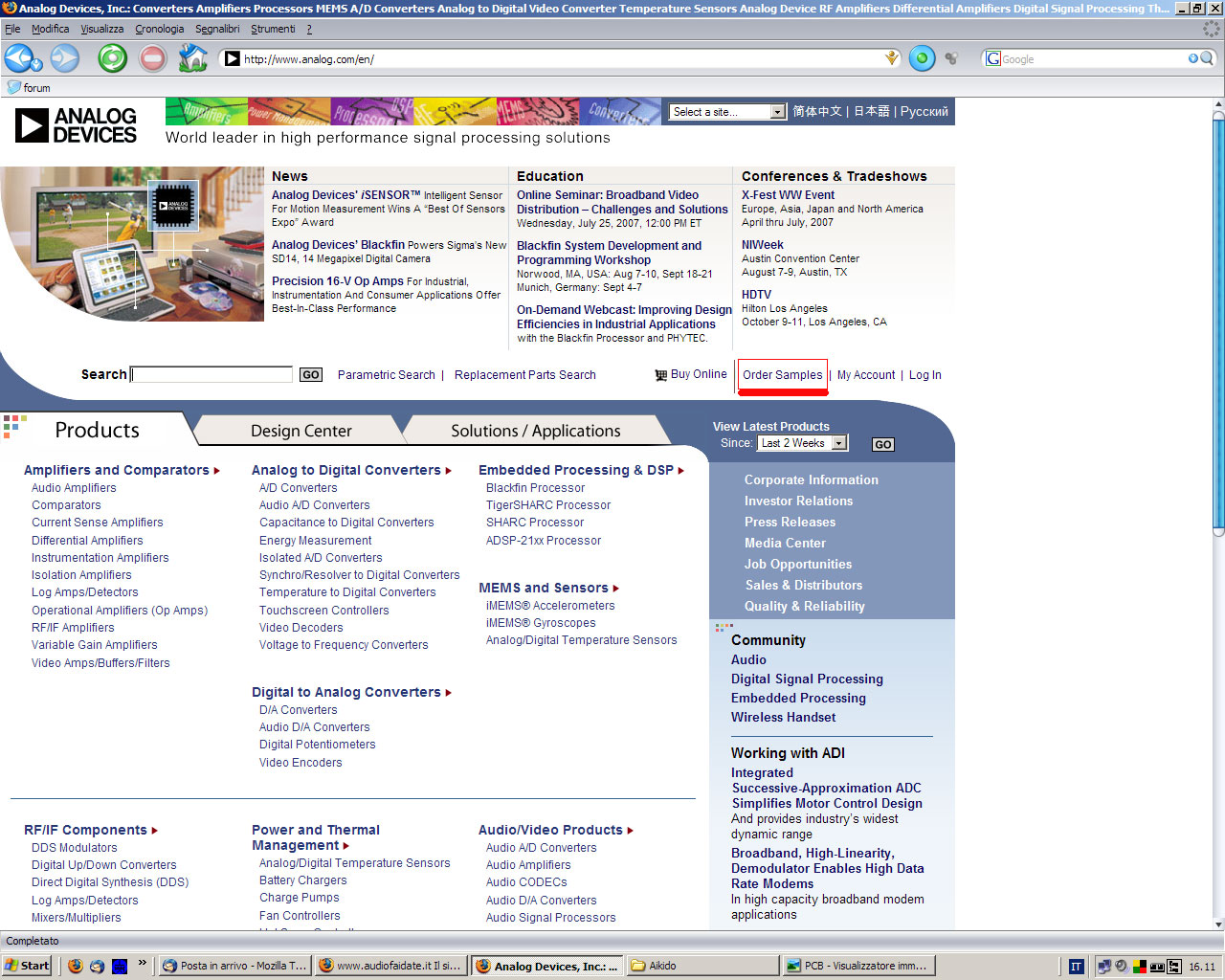Open the Segnalibri menu

click(217, 29)
